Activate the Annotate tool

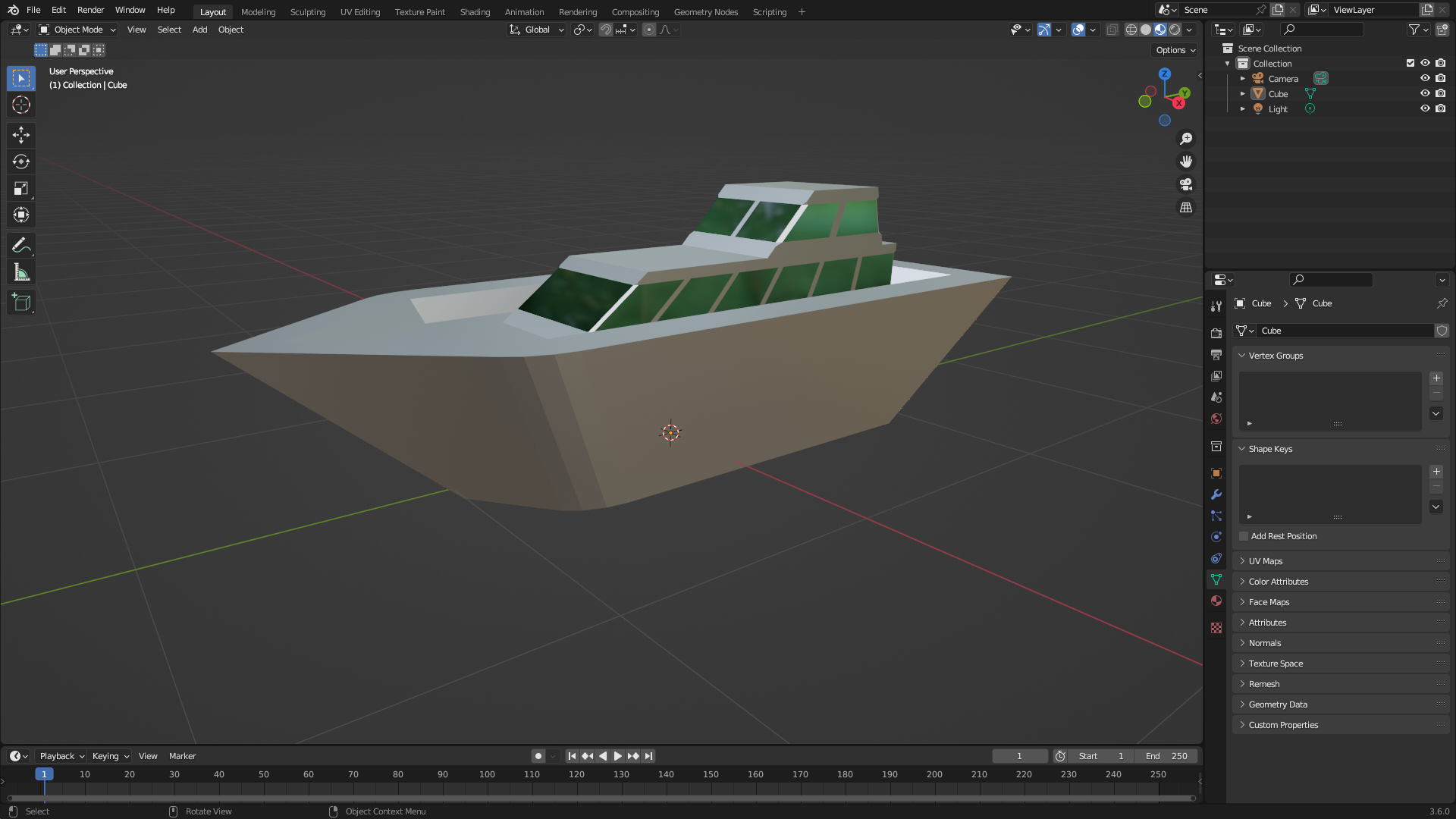[x=20, y=245]
